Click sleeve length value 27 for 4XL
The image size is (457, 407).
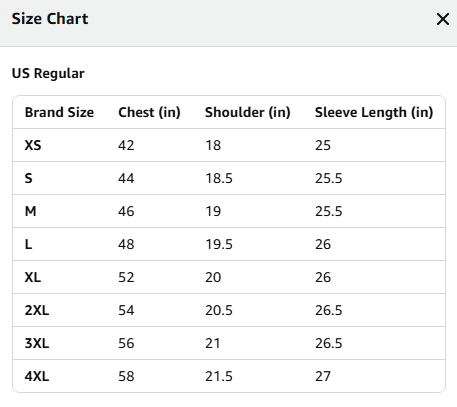pyautogui.click(x=323, y=376)
